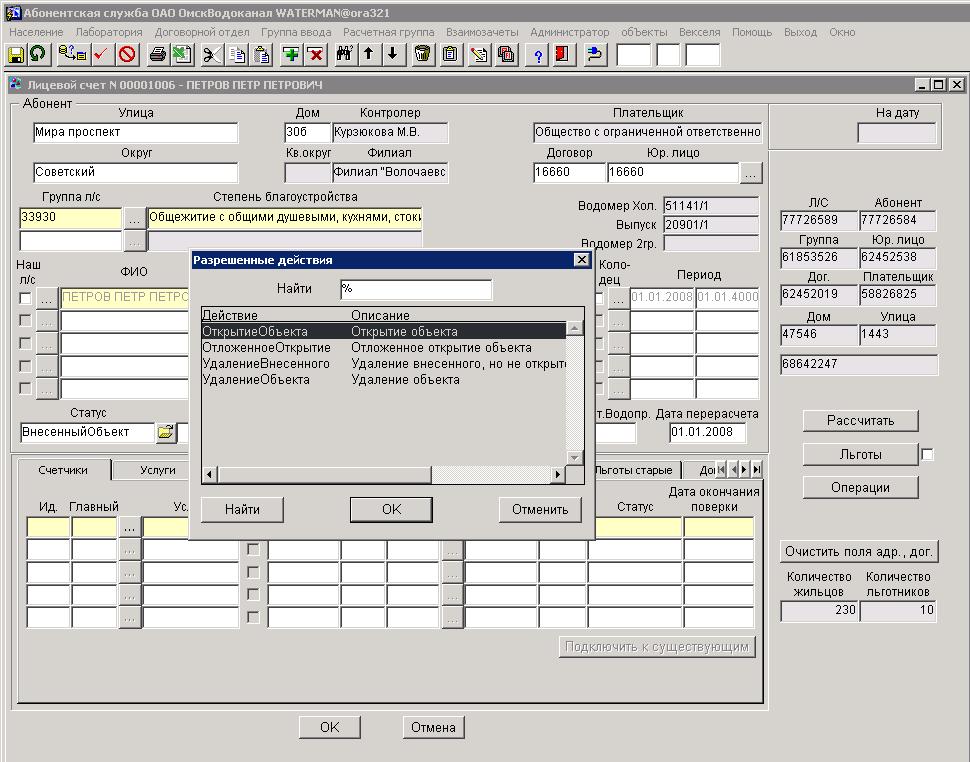Click the Save floppy disk toolbar icon
The image size is (970, 762).
(16, 54)
